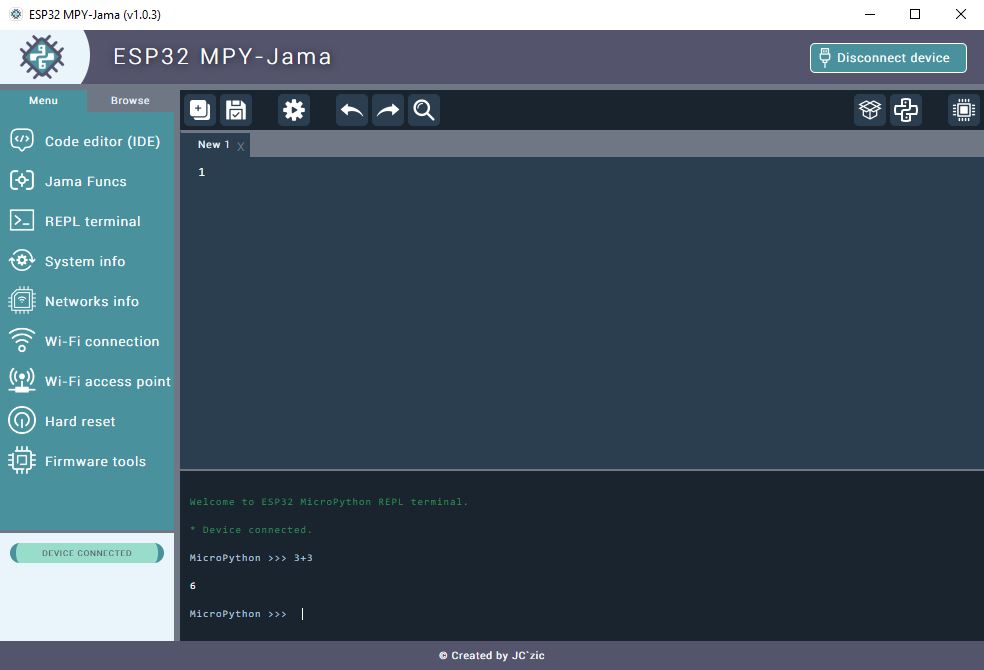Click the Networks info chip icon
The height and width of the screenshot is (670, 984).
(22, 300)
